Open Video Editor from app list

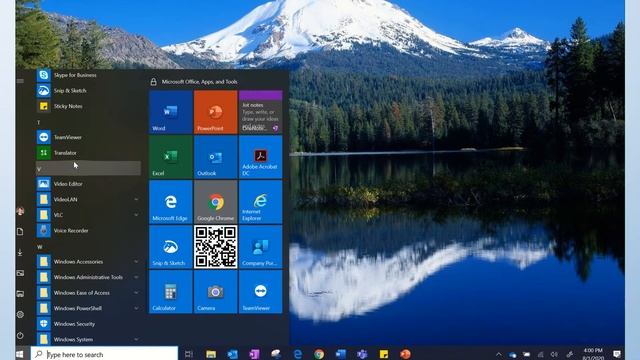coord(88,184)
